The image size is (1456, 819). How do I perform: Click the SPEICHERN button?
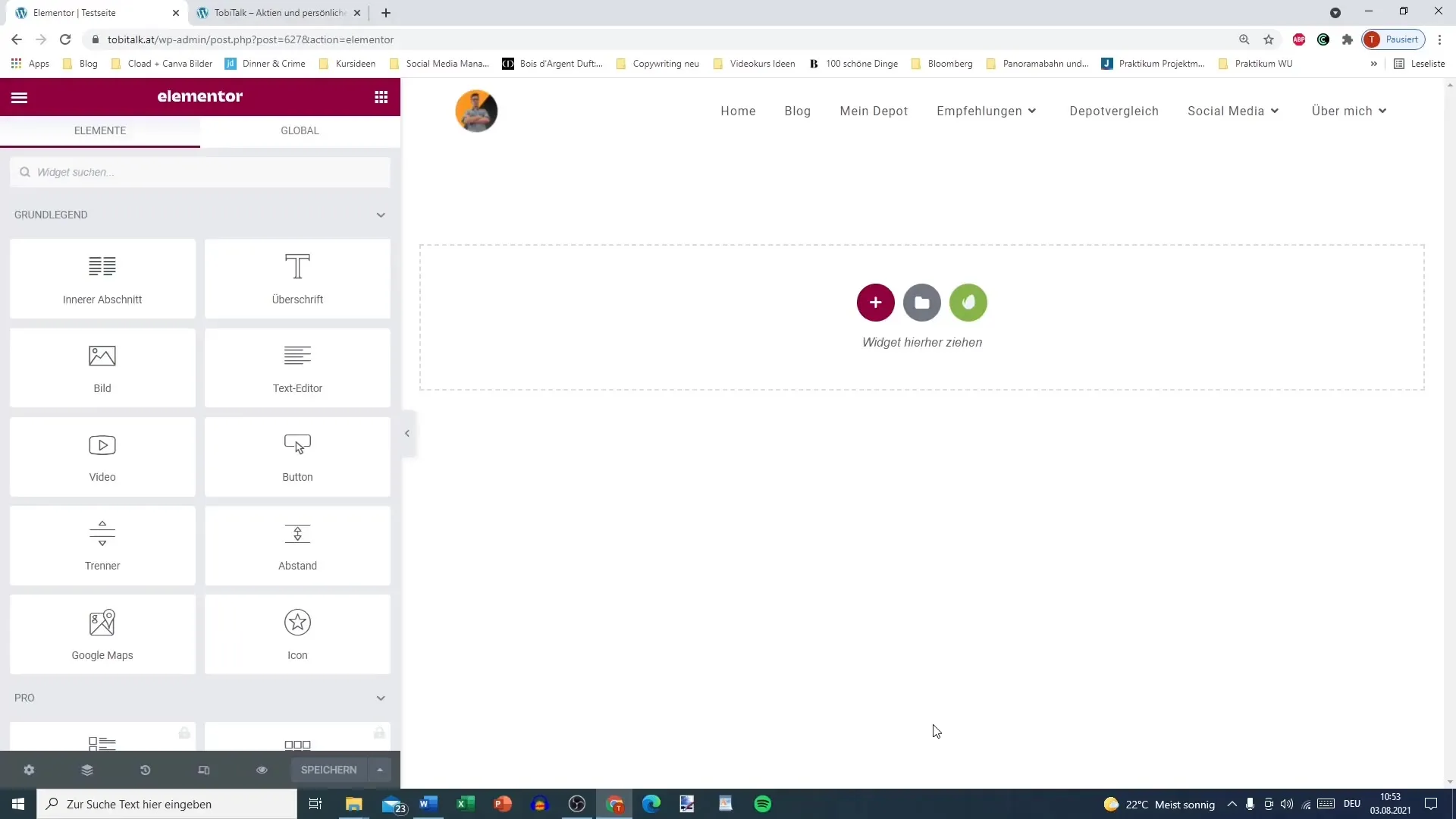point(330,770)
